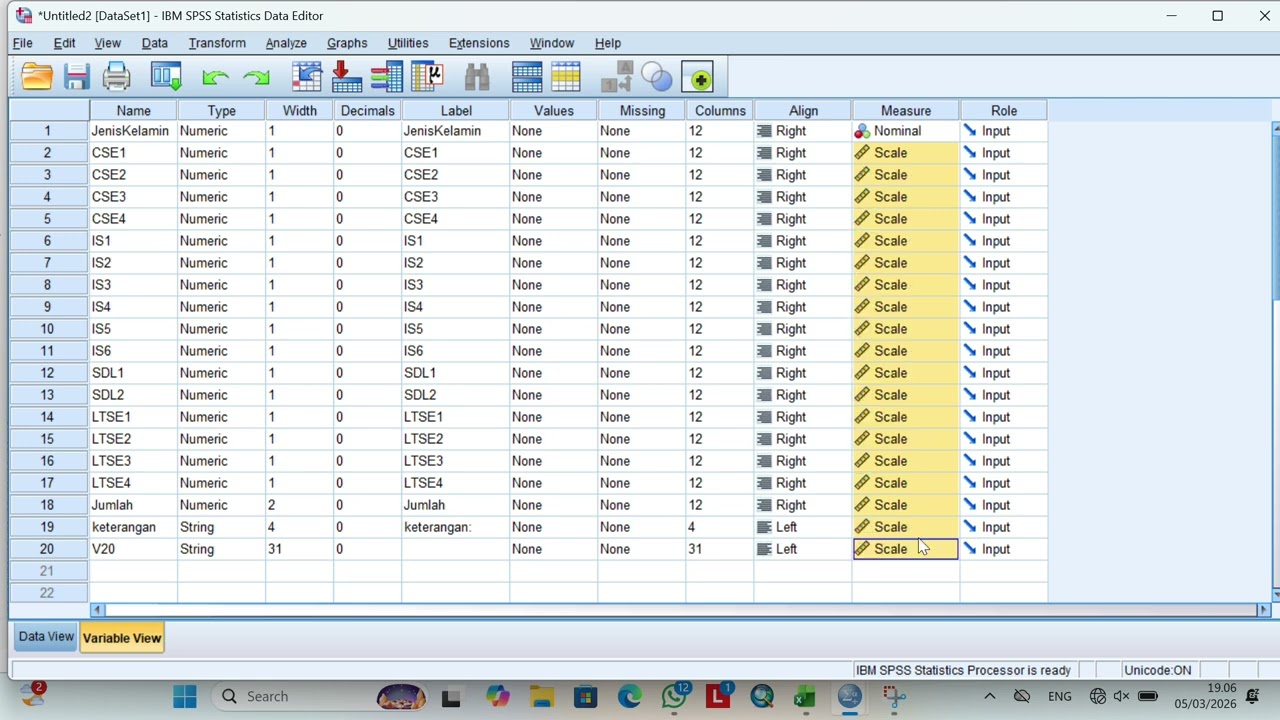Open the Analyze menu
Screen dimensions: 1280x720
click(x=286, y=43)
